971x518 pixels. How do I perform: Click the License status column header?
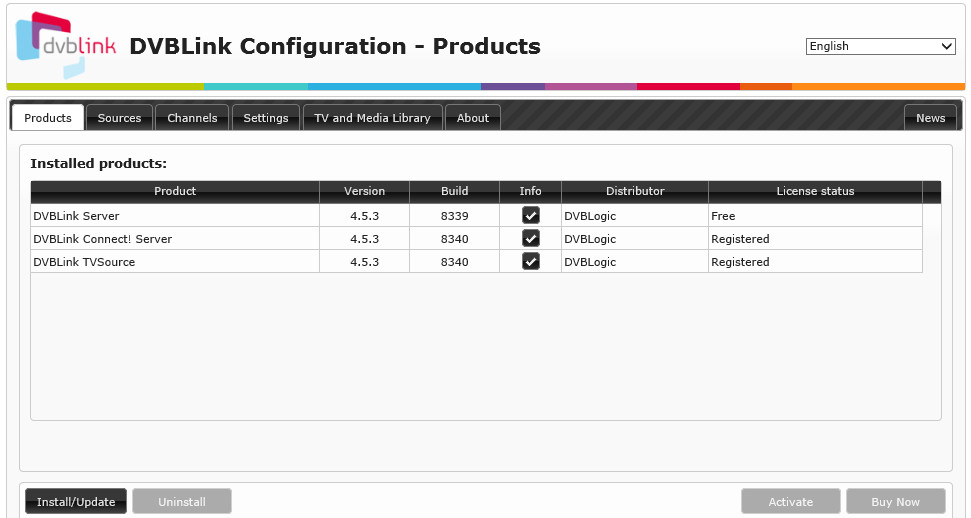[x=815, y=191]
